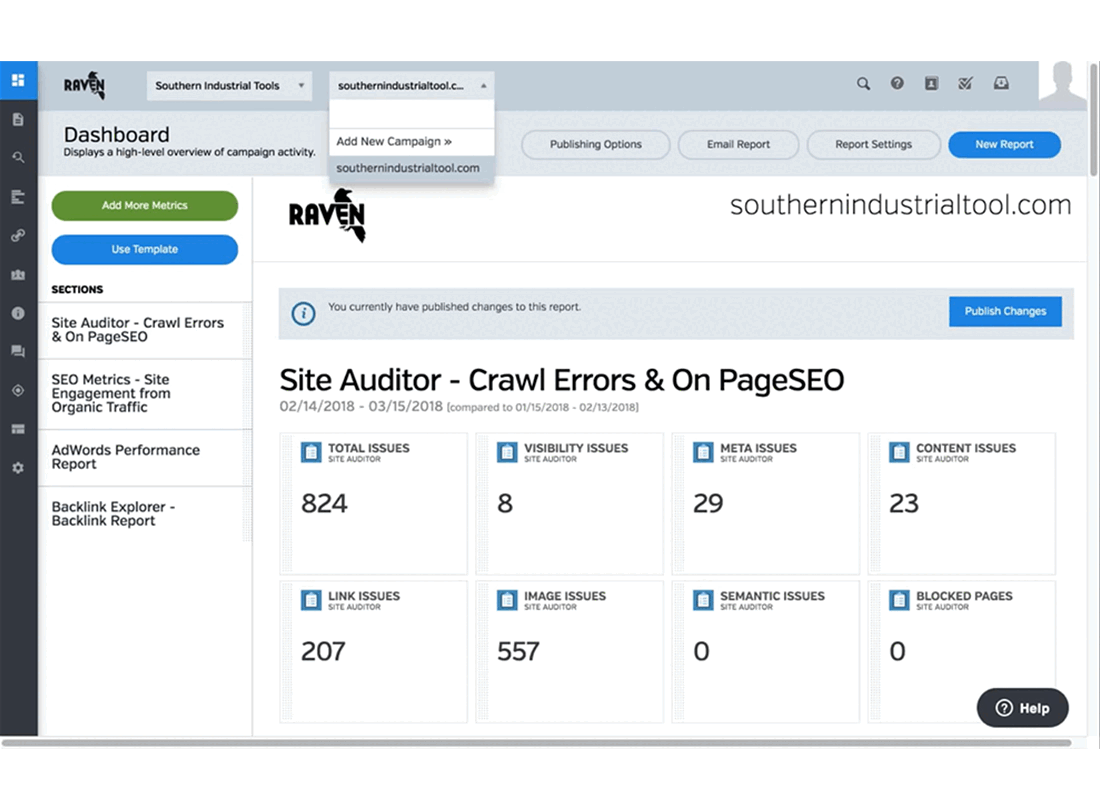This screenshot has width=1100, height=810.
Task: Expand the Southern Industrial Tools profile dropdown
Action: (x=229, y=86)
